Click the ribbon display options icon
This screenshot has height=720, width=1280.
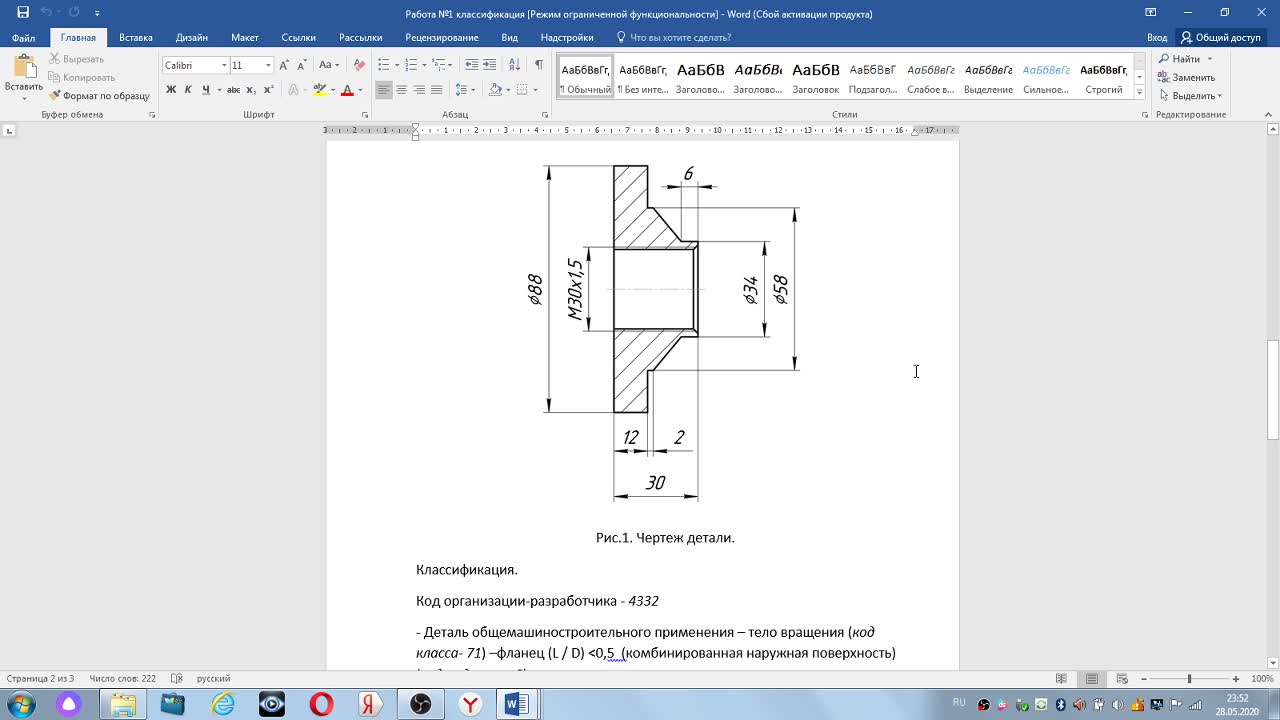click(x=1150, y=13)
